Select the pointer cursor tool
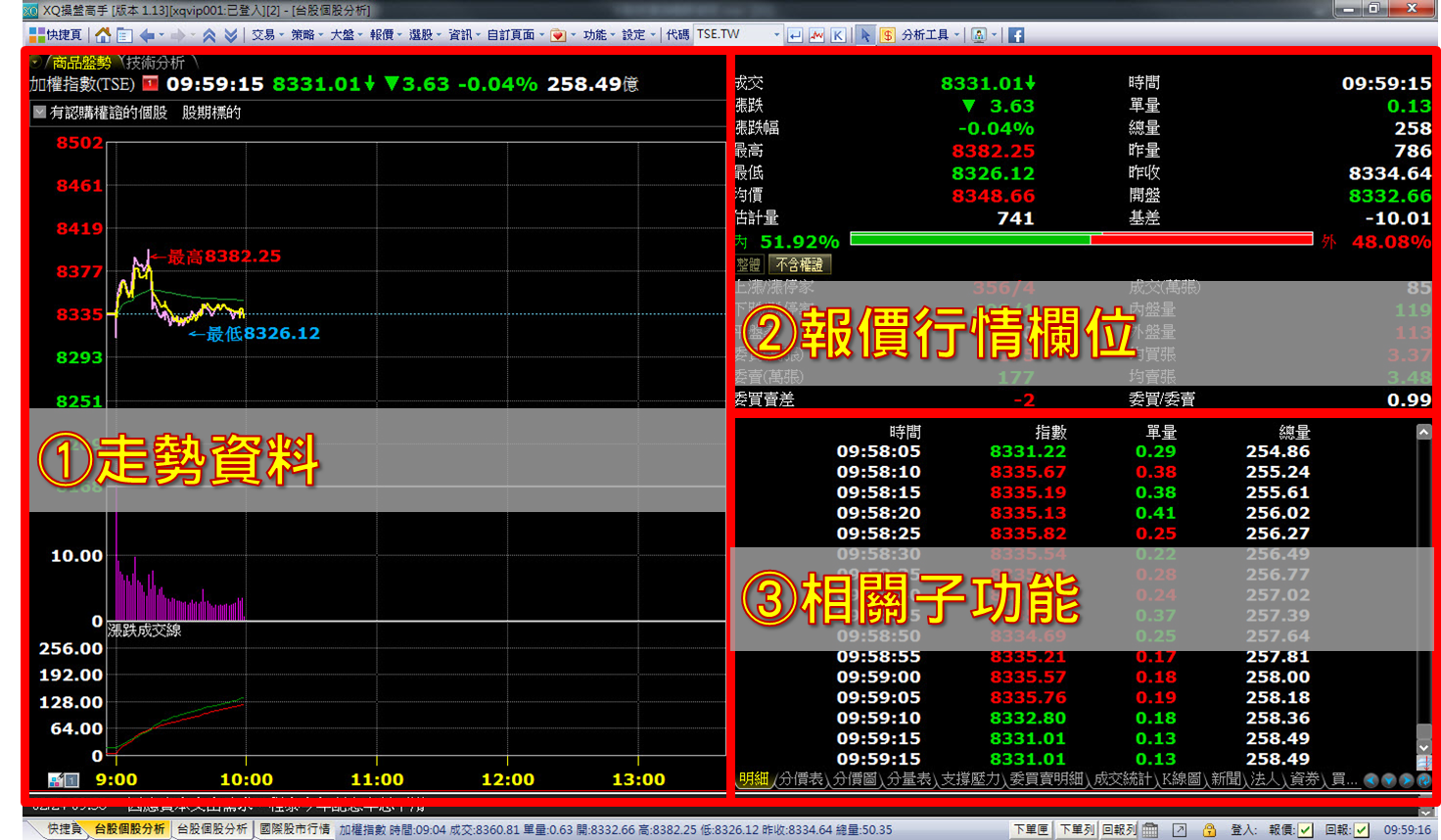Viewport: 1441px width, 840px height. click(x=865, y=35)
